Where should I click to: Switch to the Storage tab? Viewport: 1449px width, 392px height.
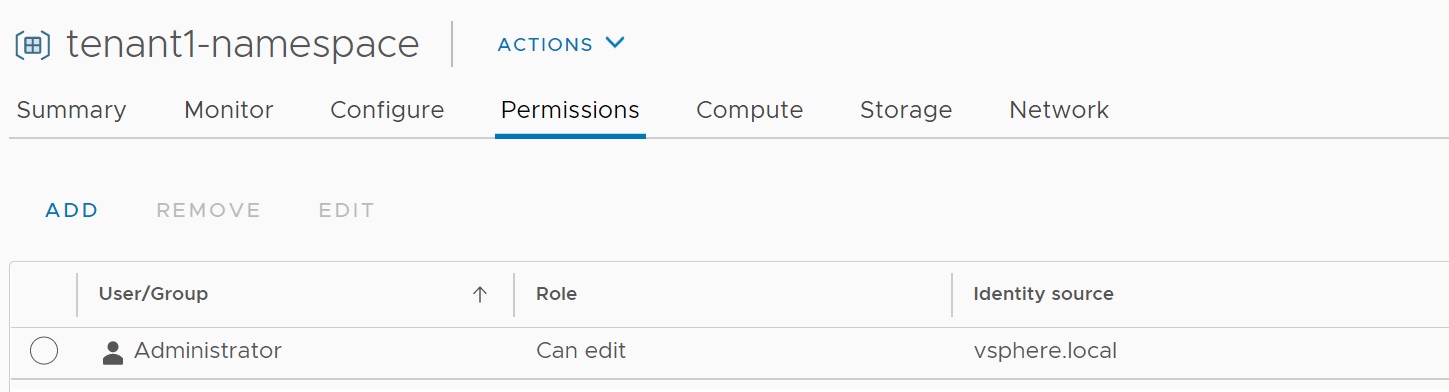point(906,110)
